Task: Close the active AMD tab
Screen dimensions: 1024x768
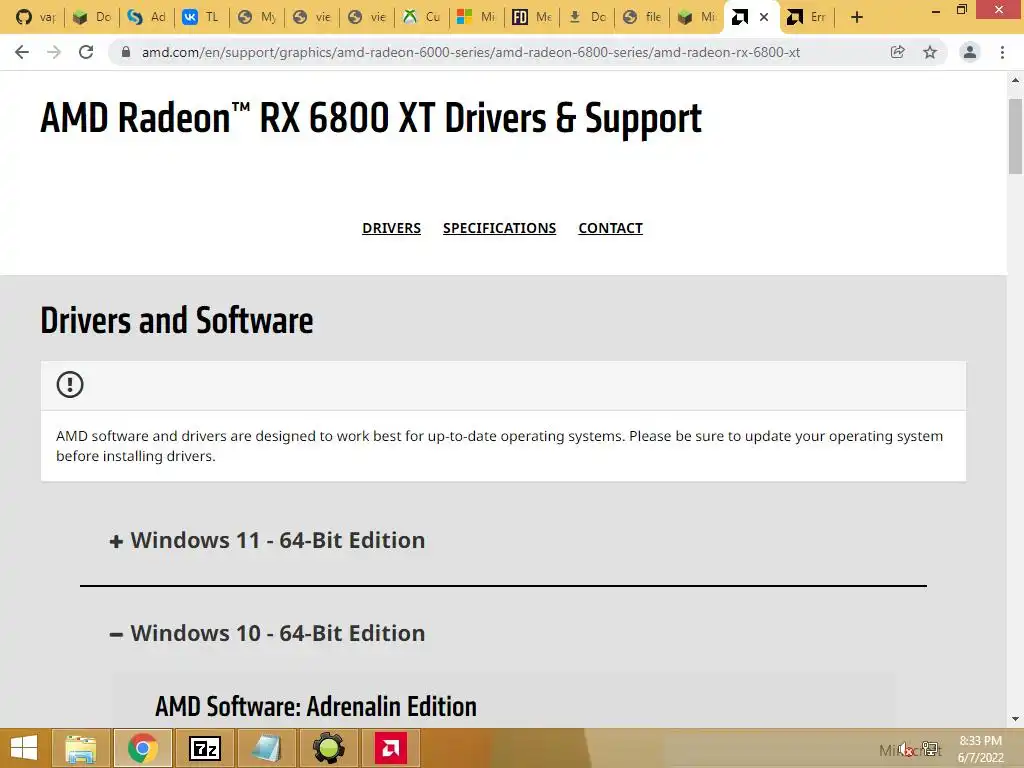Action: click(764, 18)
